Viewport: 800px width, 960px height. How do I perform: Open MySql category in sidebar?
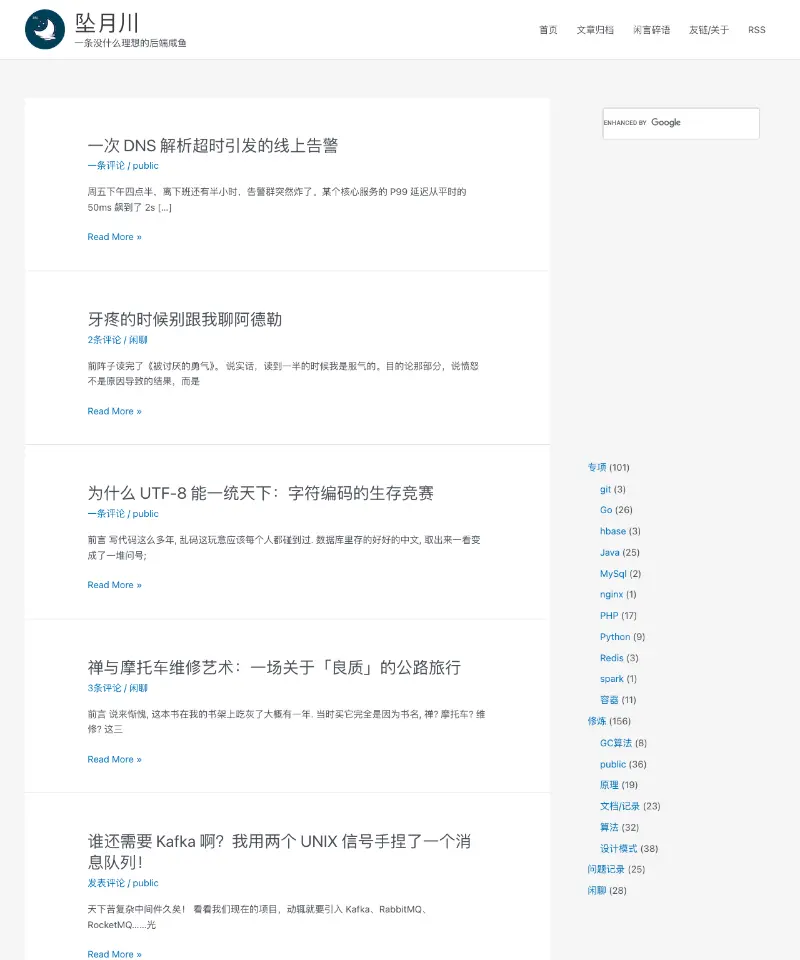coord(613,574)
